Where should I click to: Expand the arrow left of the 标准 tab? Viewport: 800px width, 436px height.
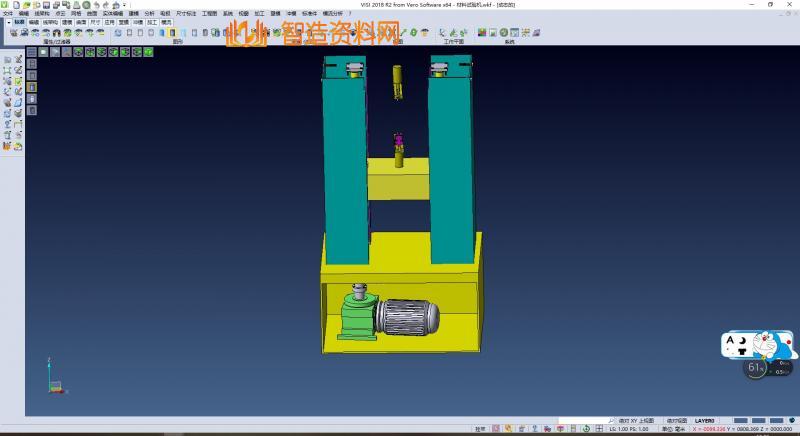point(8,21)
